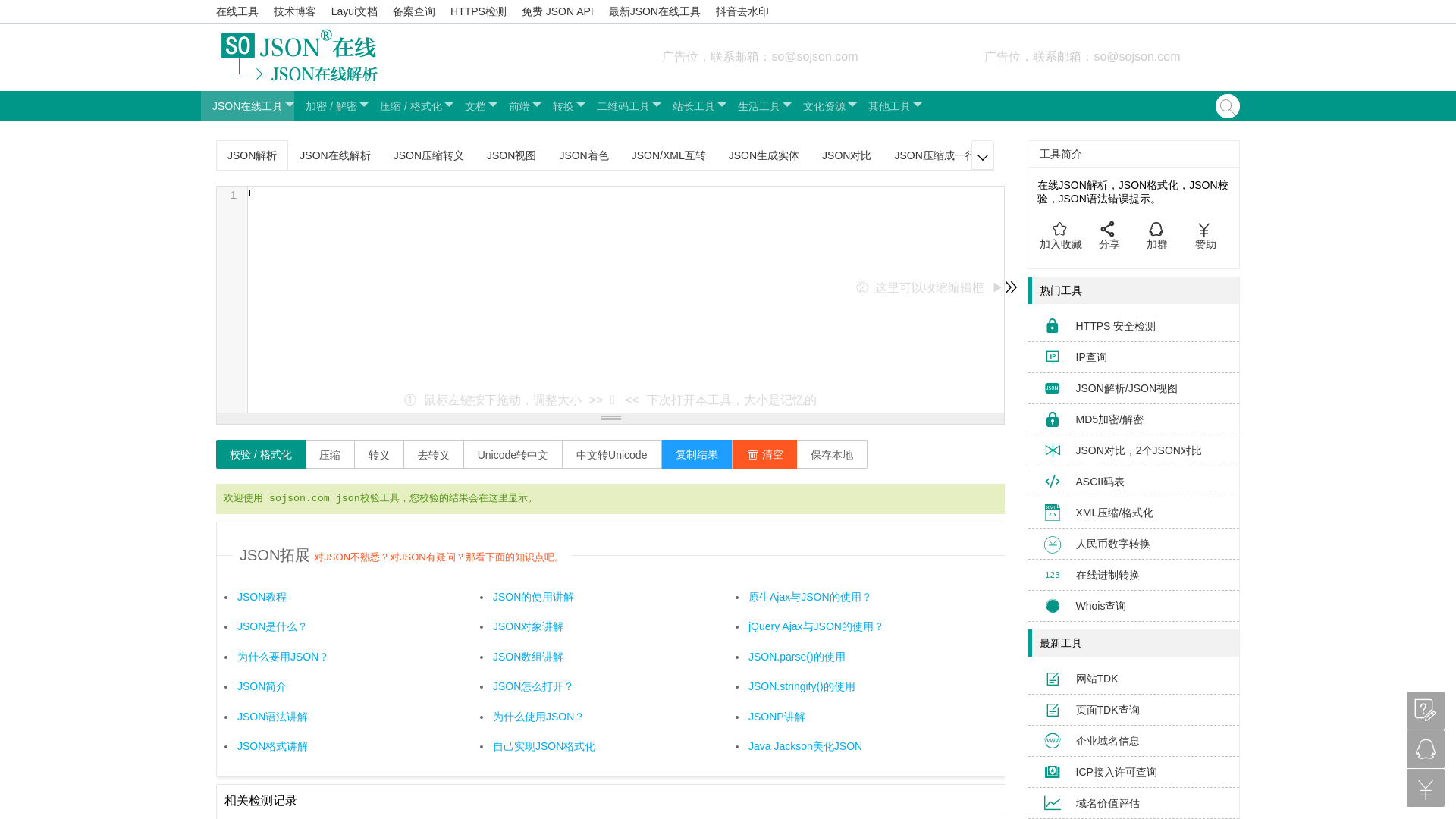Click the HTTPS 安全检测 lock icon
1456x819 pixels.
pos(1052,326)
